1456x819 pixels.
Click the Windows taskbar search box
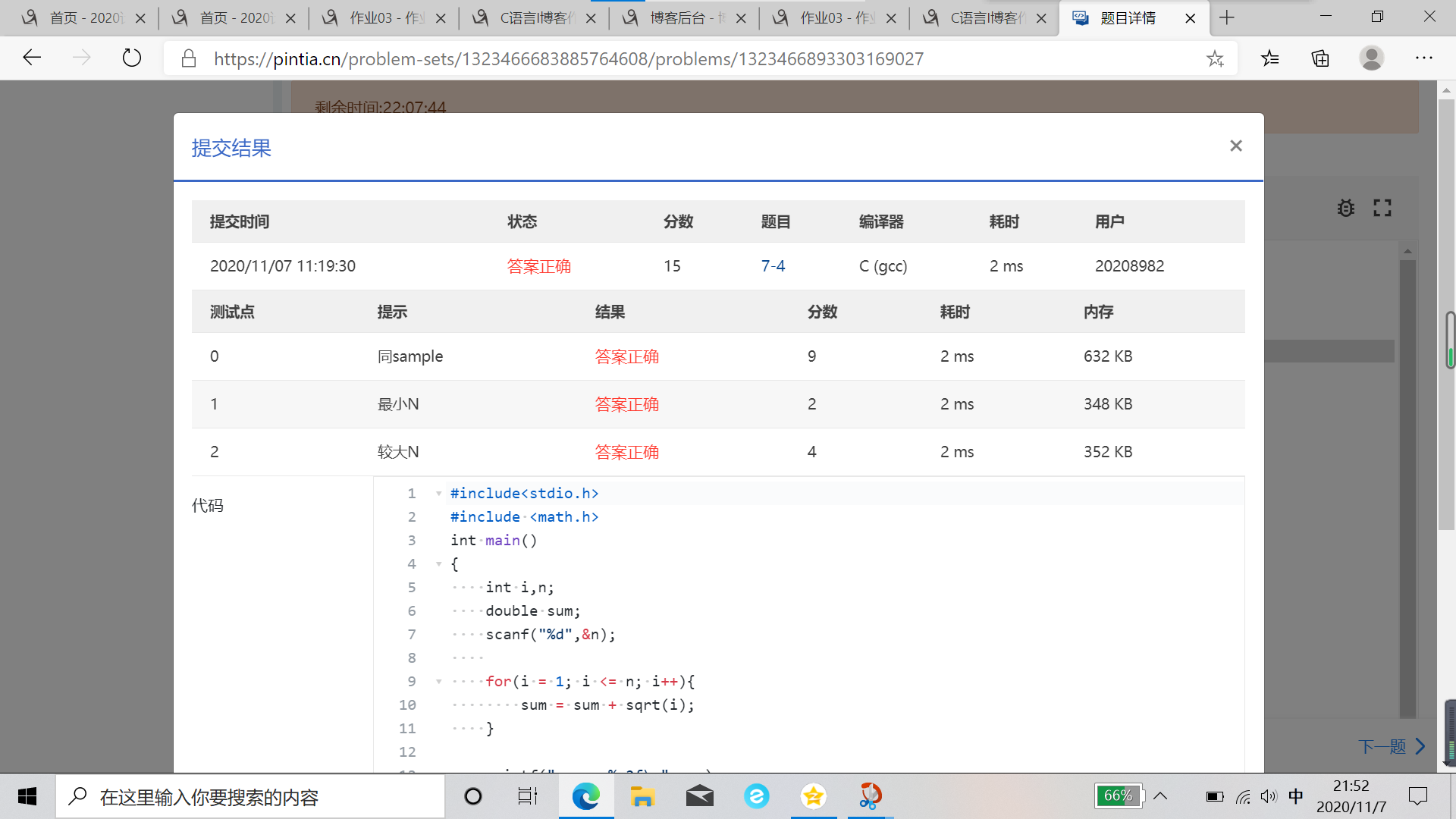pyautogui.click(x=250, y=797)
